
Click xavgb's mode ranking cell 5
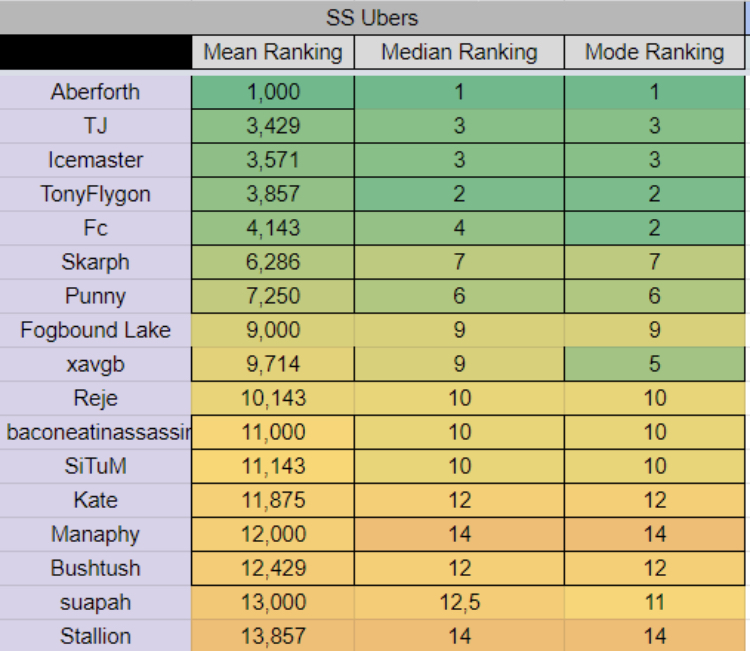[x=654, y=364]
